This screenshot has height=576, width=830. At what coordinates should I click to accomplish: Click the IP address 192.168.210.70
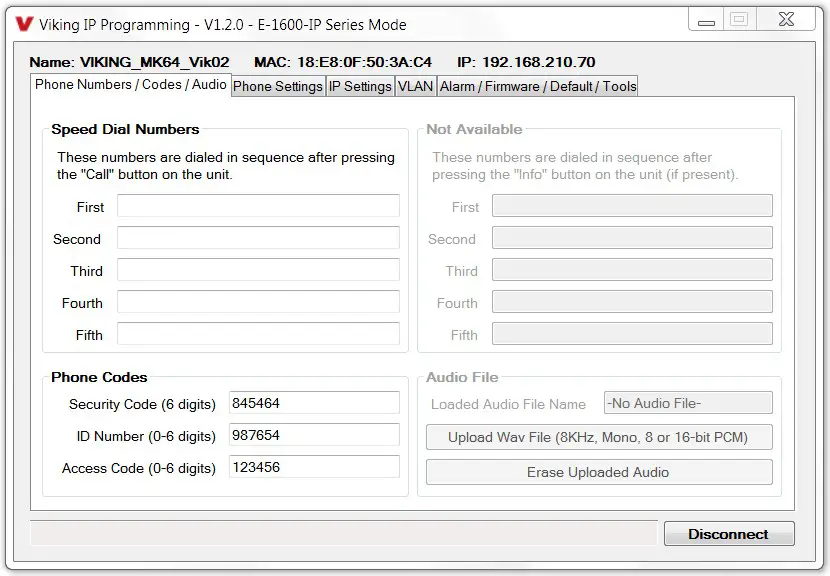(539, 62)
